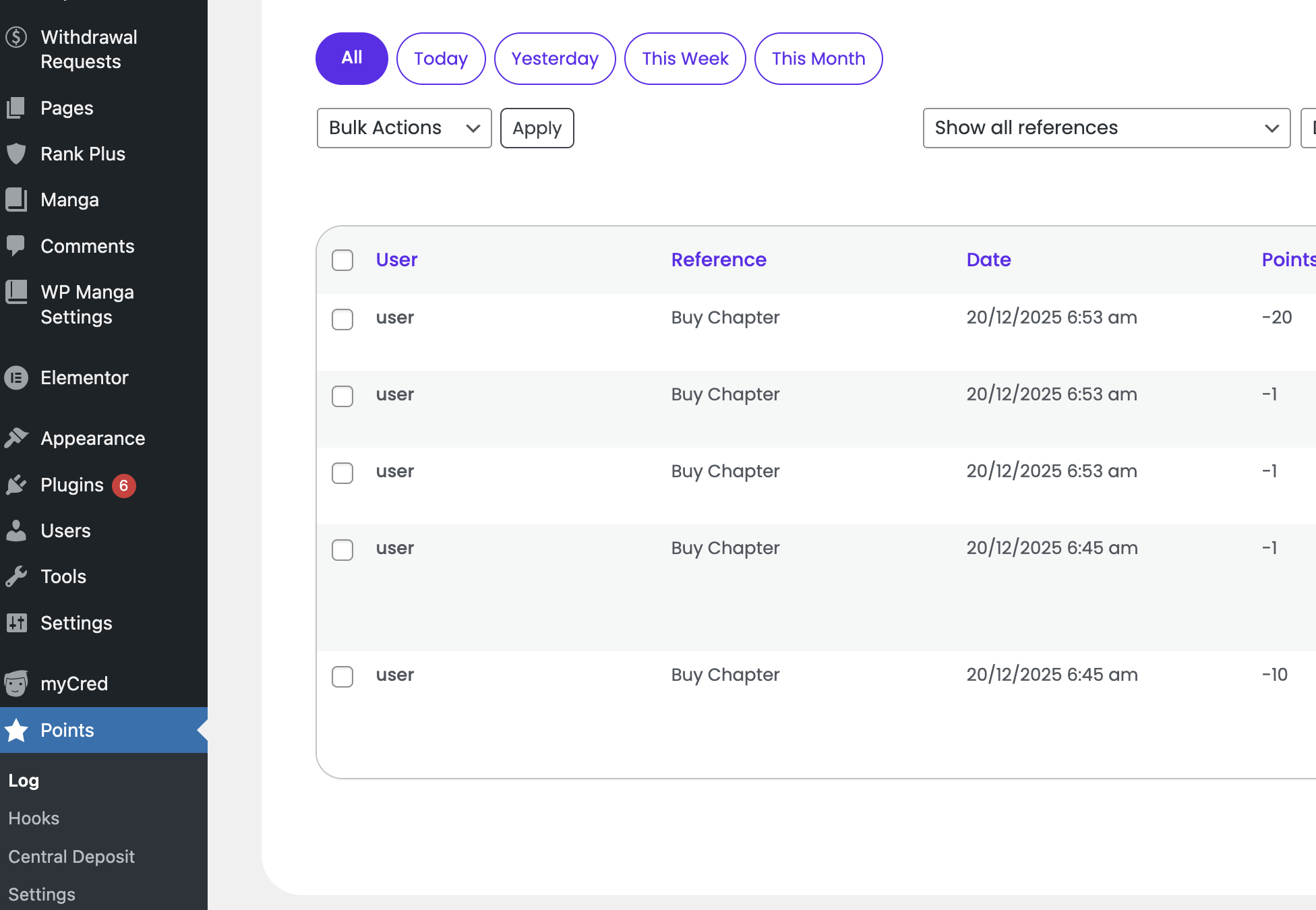Switch to the Yesterday filter tab
This screenshot has height=910, width=1316.
click(554, 59)
